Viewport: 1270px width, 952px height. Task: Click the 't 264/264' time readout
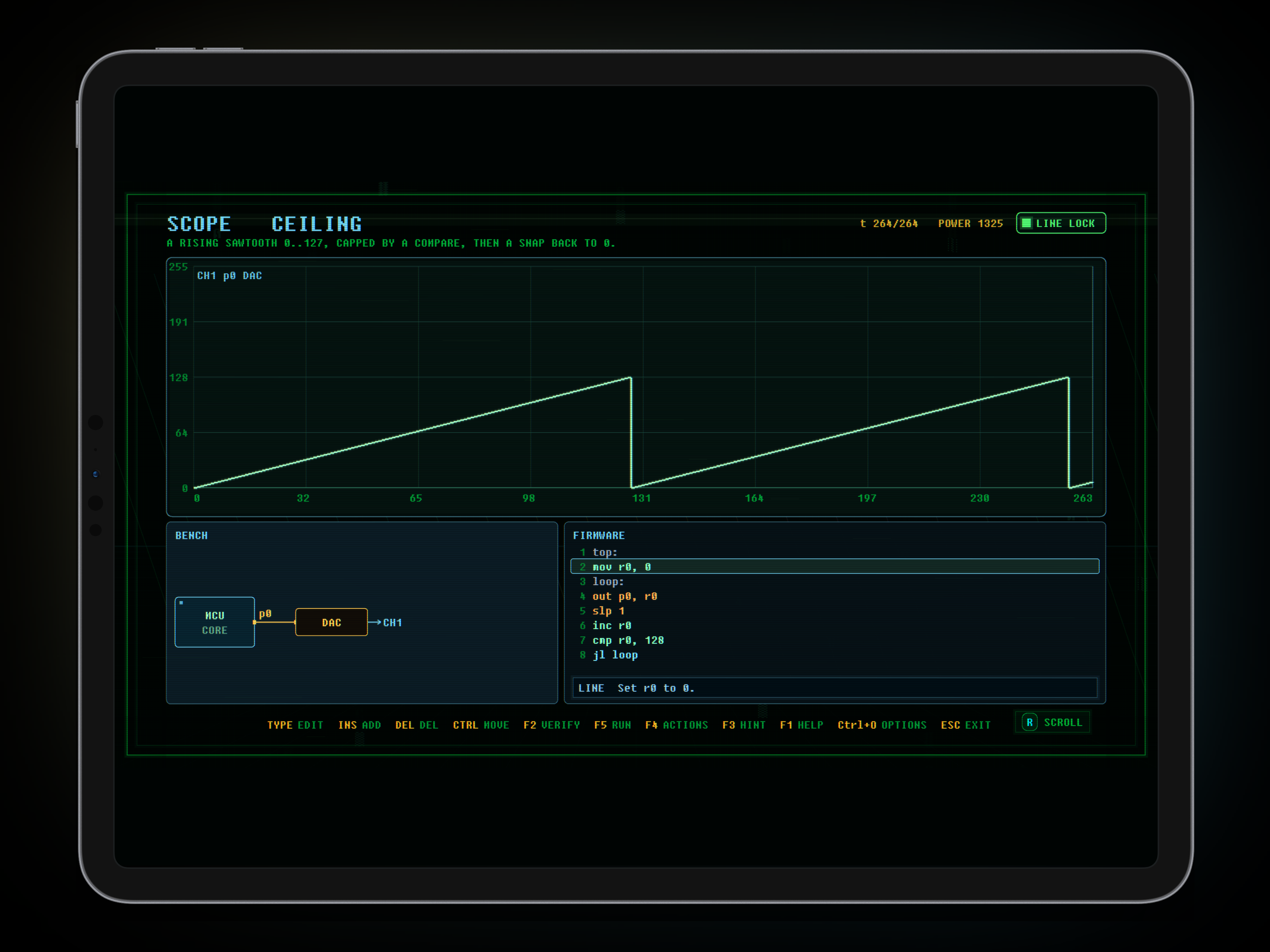(x=889, y=223)
